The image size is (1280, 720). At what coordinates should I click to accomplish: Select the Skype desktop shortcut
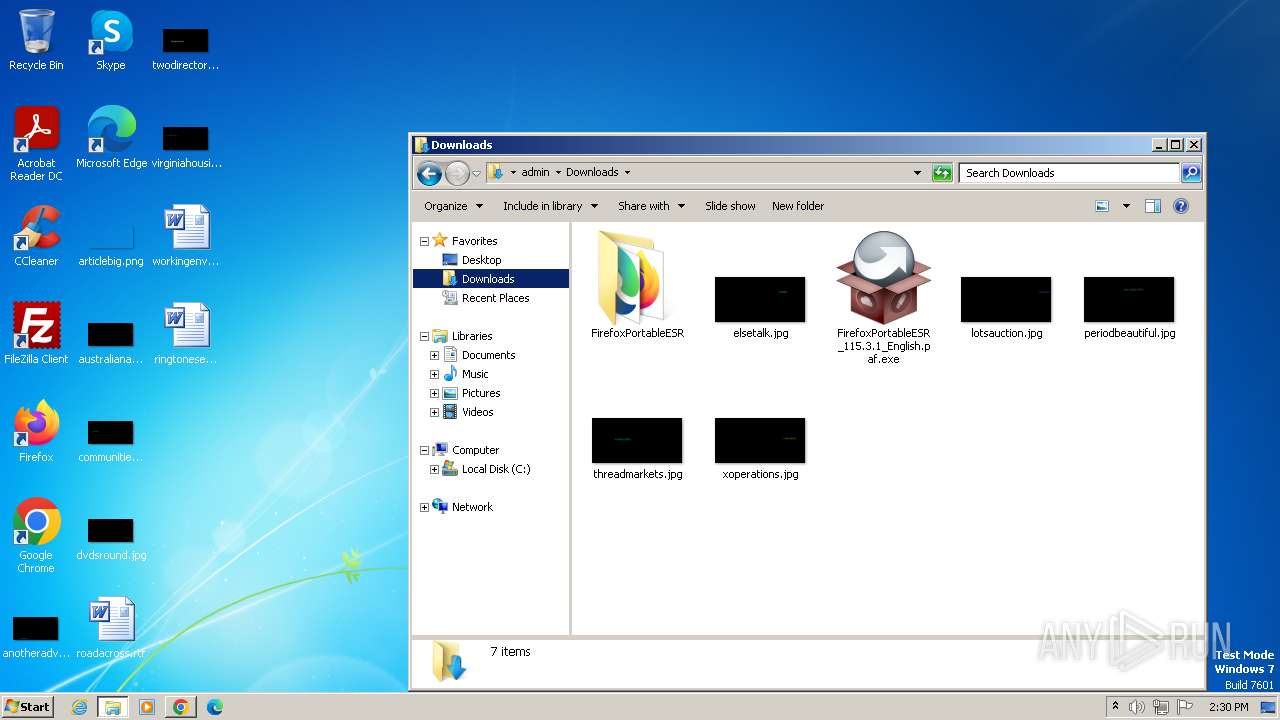110,40
